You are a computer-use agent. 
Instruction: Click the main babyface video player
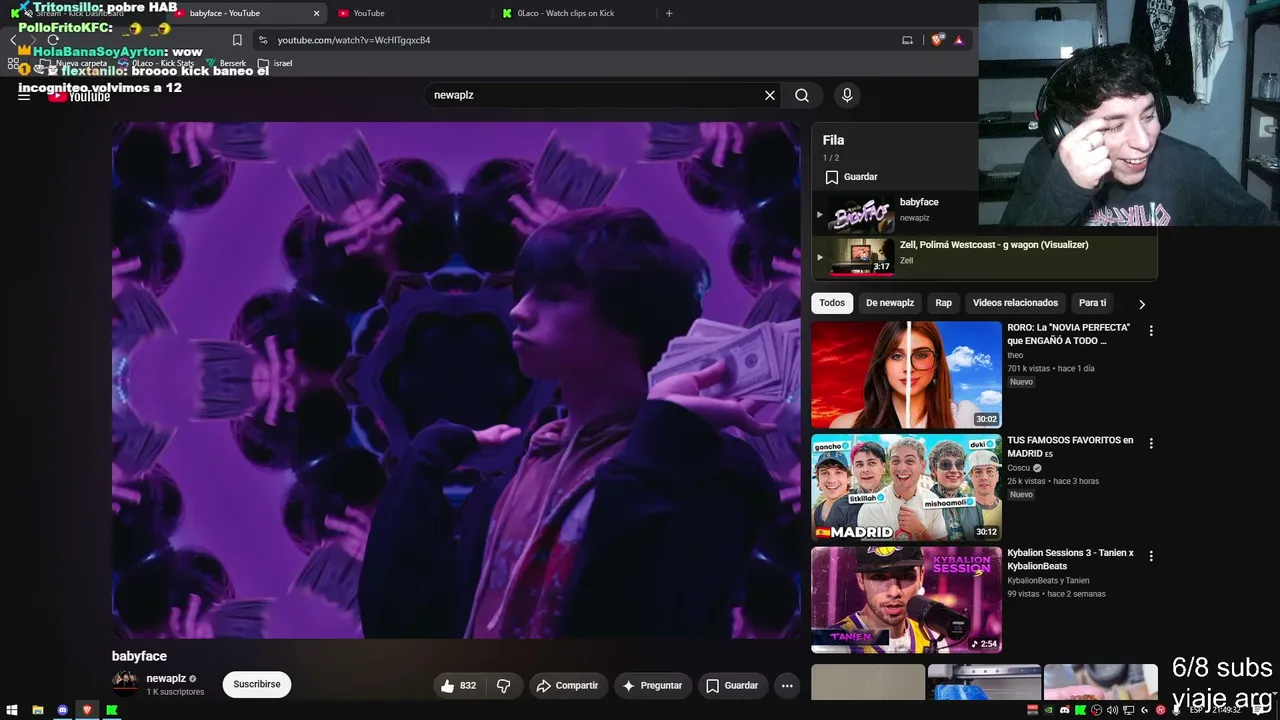coord(456,380)
